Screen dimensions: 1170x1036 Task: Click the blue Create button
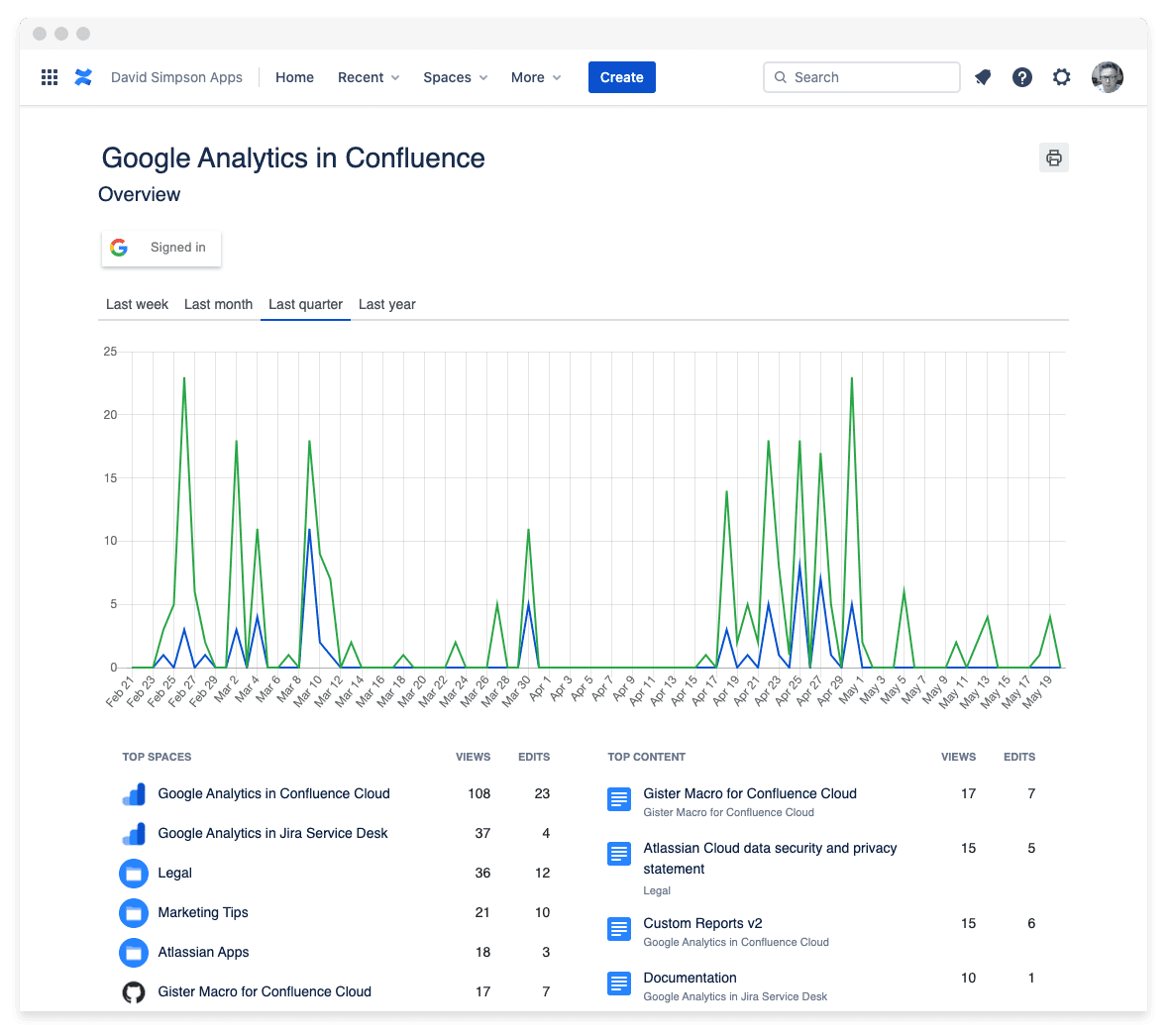tap(621, 77)
